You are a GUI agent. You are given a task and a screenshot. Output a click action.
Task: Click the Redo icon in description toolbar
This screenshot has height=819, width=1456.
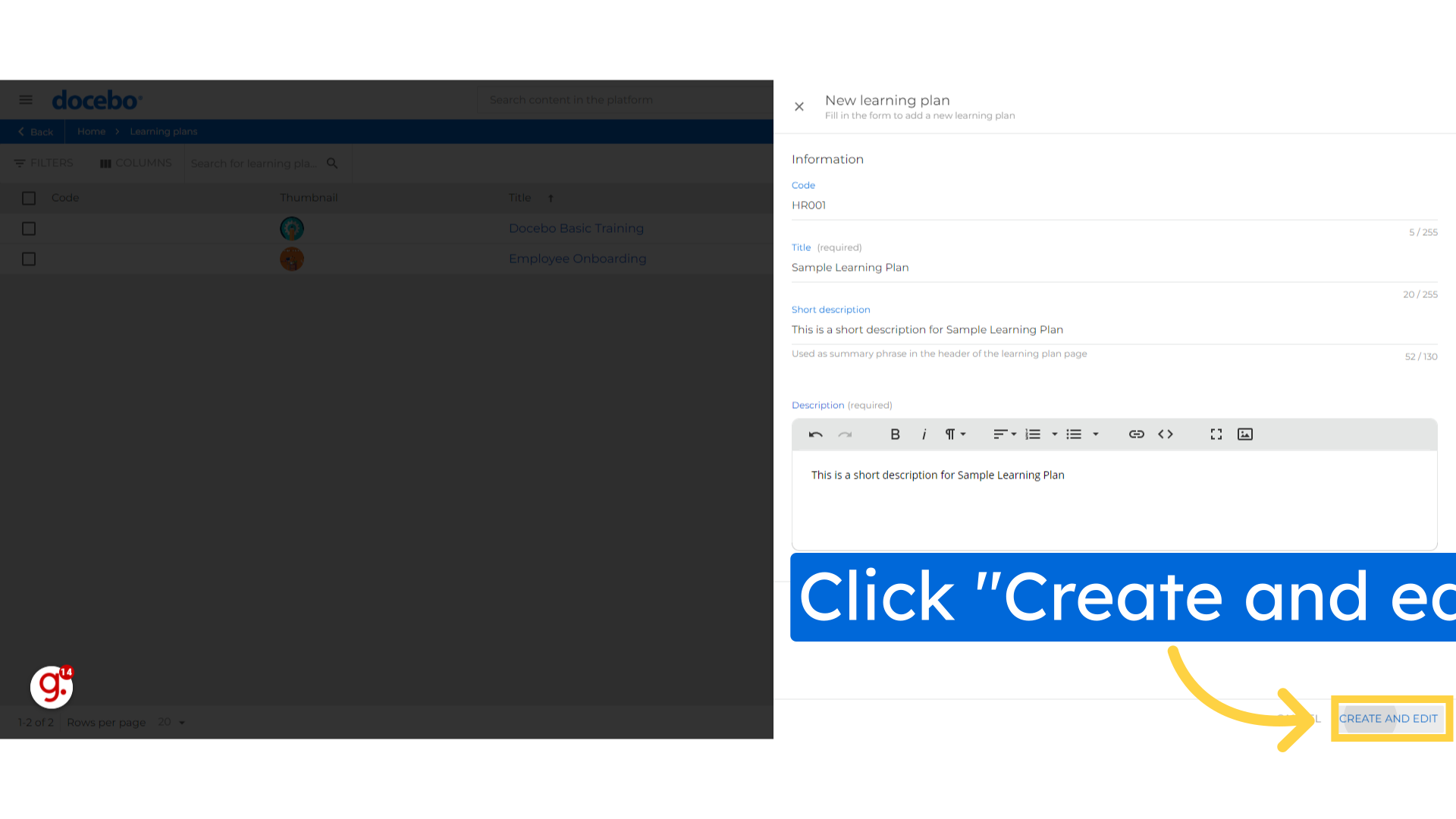[x=845, y=433]
